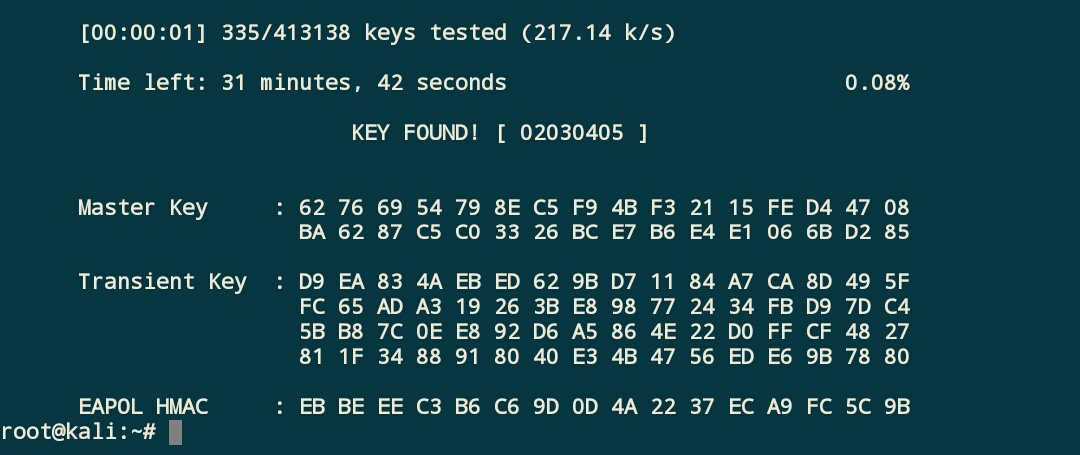Click the found key 02030405
The image size is (1080, 455).
pos(572,132)
